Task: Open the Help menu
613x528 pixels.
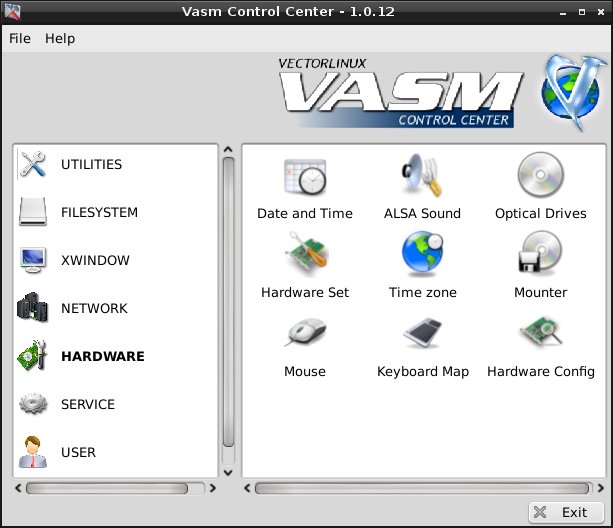Action: [60, 39]
